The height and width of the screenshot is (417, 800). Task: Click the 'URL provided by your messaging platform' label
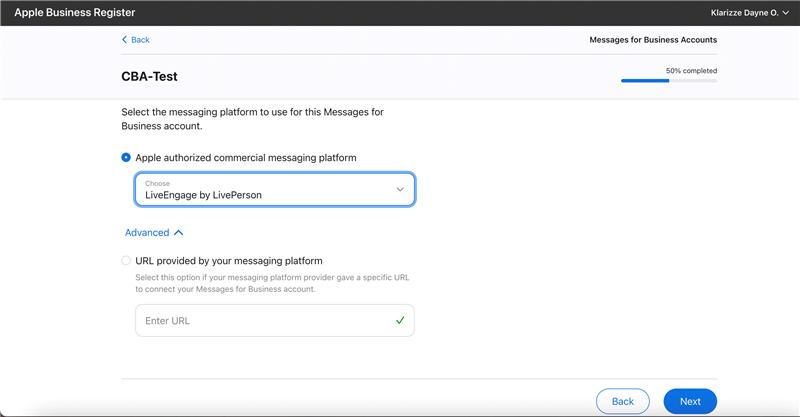(x=229, y=261)
